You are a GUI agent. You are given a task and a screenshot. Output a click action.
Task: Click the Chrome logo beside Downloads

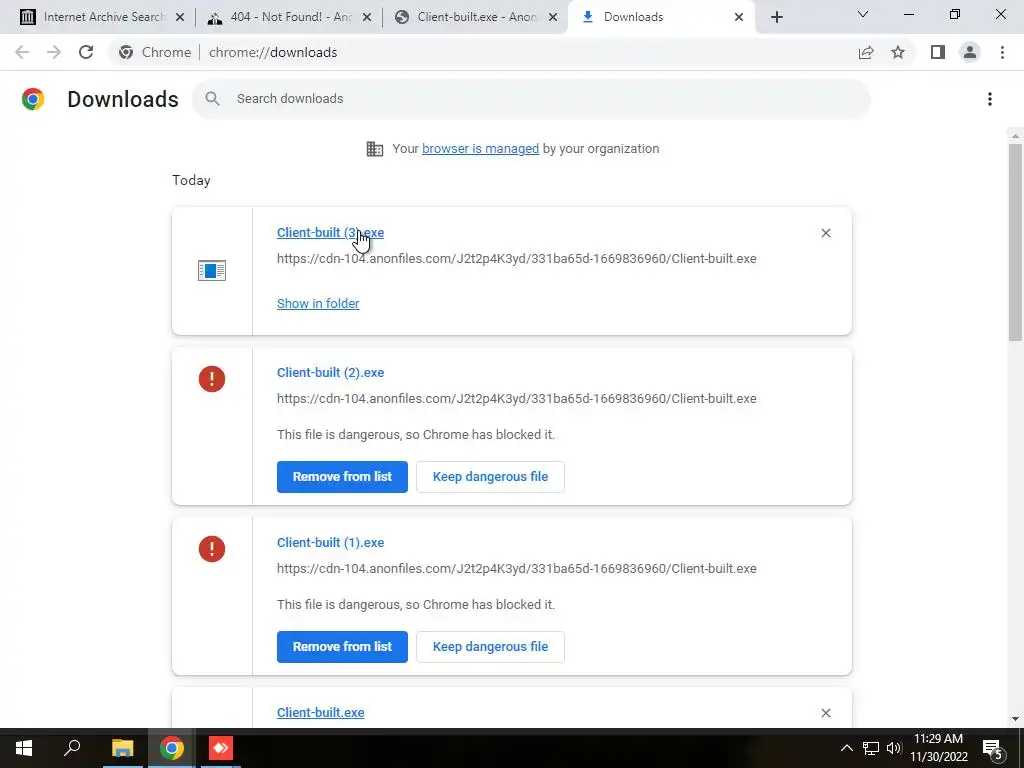[x=33, y=99]
